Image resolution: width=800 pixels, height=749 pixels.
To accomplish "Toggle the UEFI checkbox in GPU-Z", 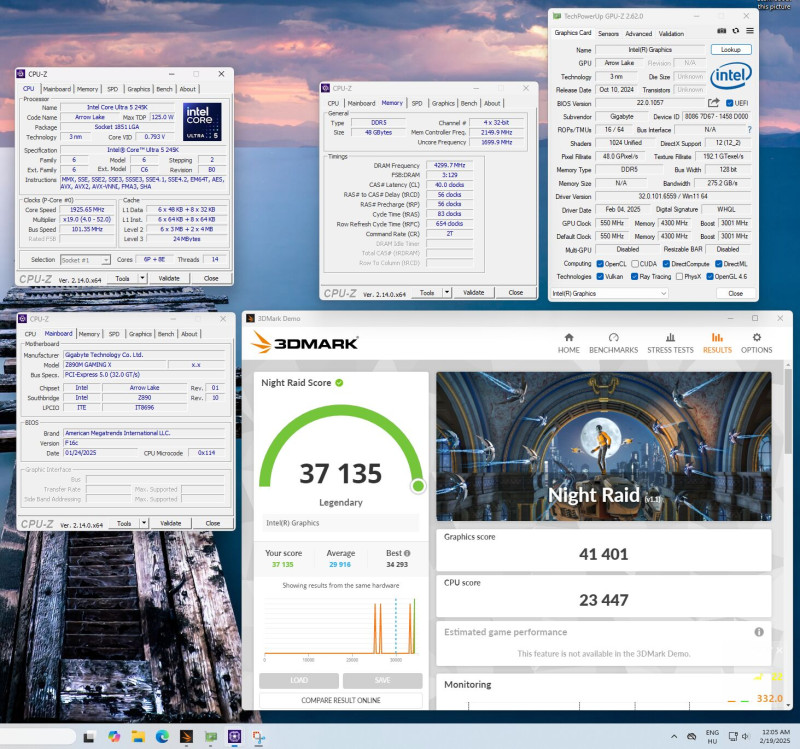I will click(729, 103).
